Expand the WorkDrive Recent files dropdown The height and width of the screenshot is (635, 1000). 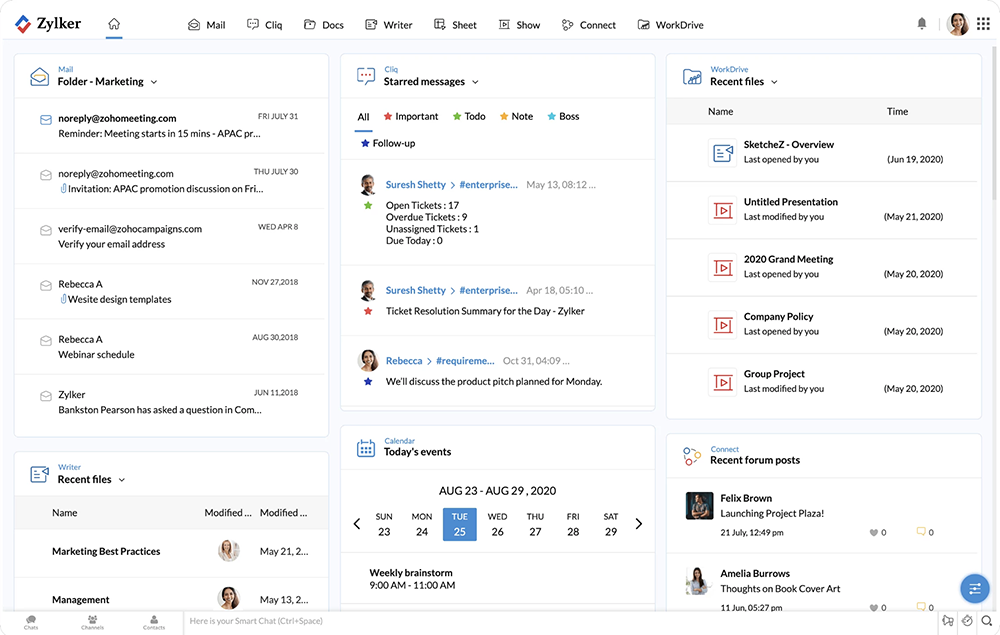click(x=774, y=82)
